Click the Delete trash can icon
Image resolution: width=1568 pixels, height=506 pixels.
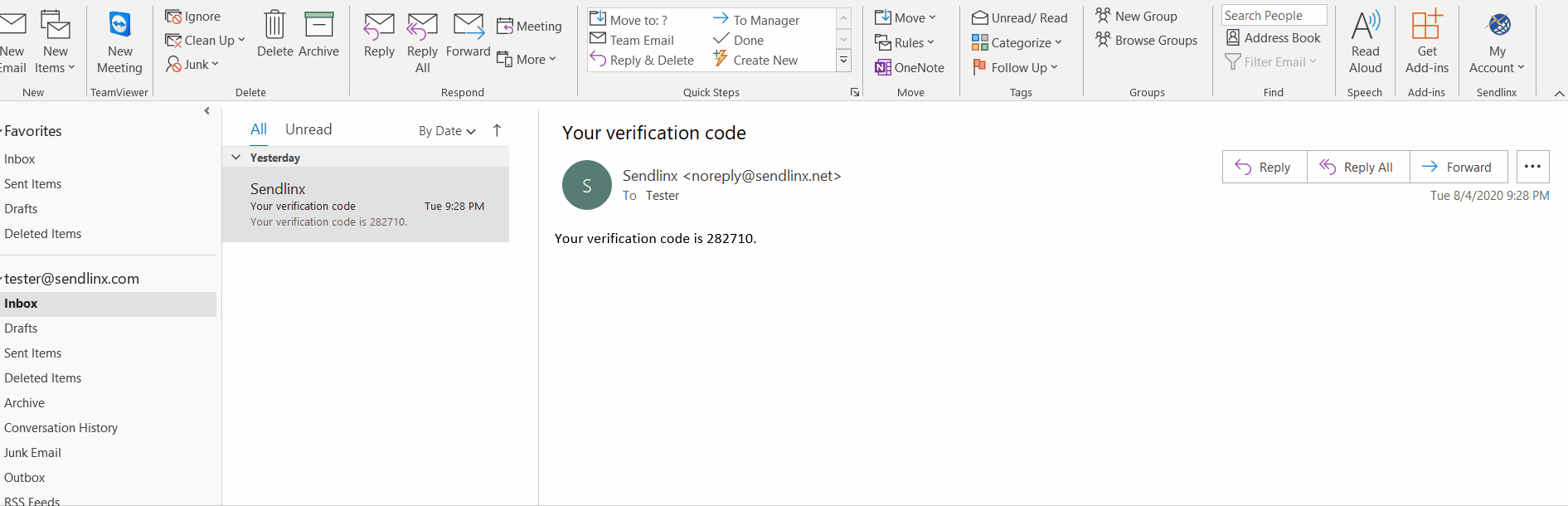pos(274,25)
